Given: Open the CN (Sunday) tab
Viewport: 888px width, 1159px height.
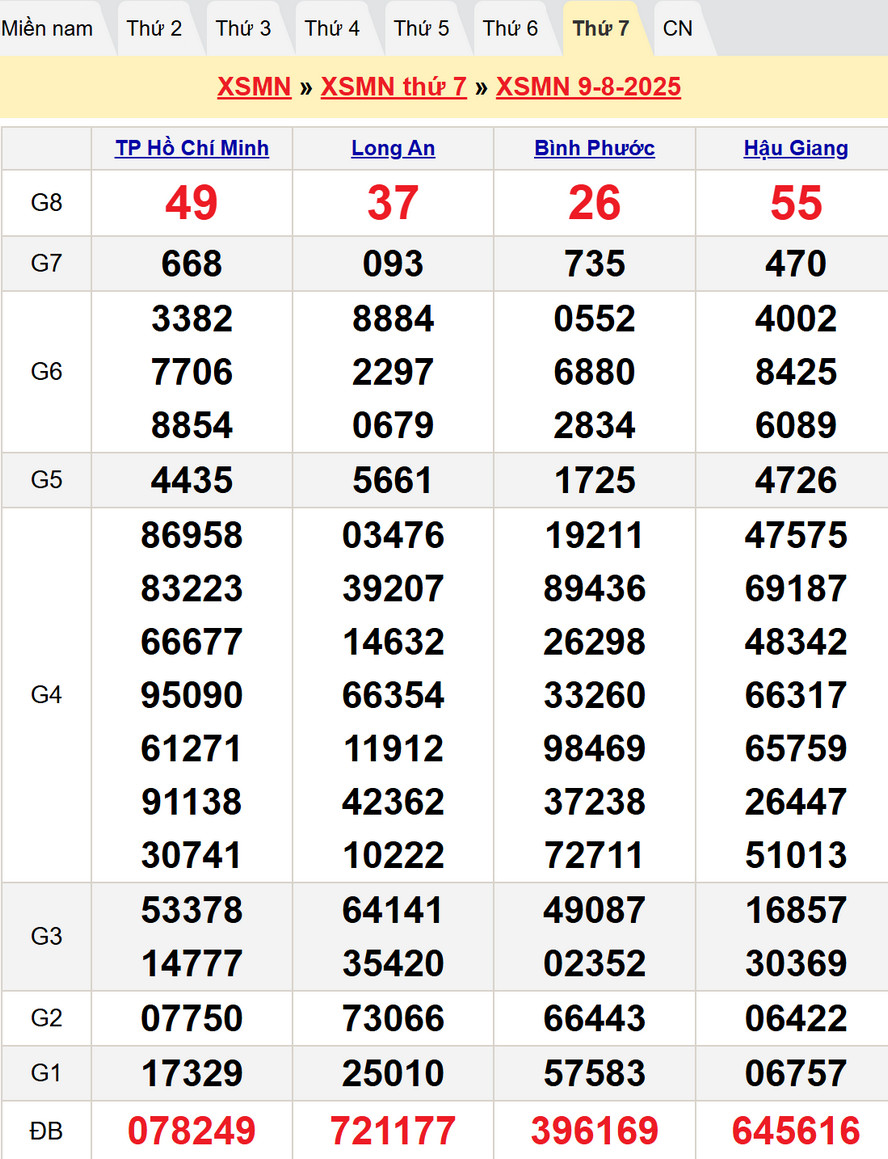Looking at the screenshot, I should tap(677, 28).
